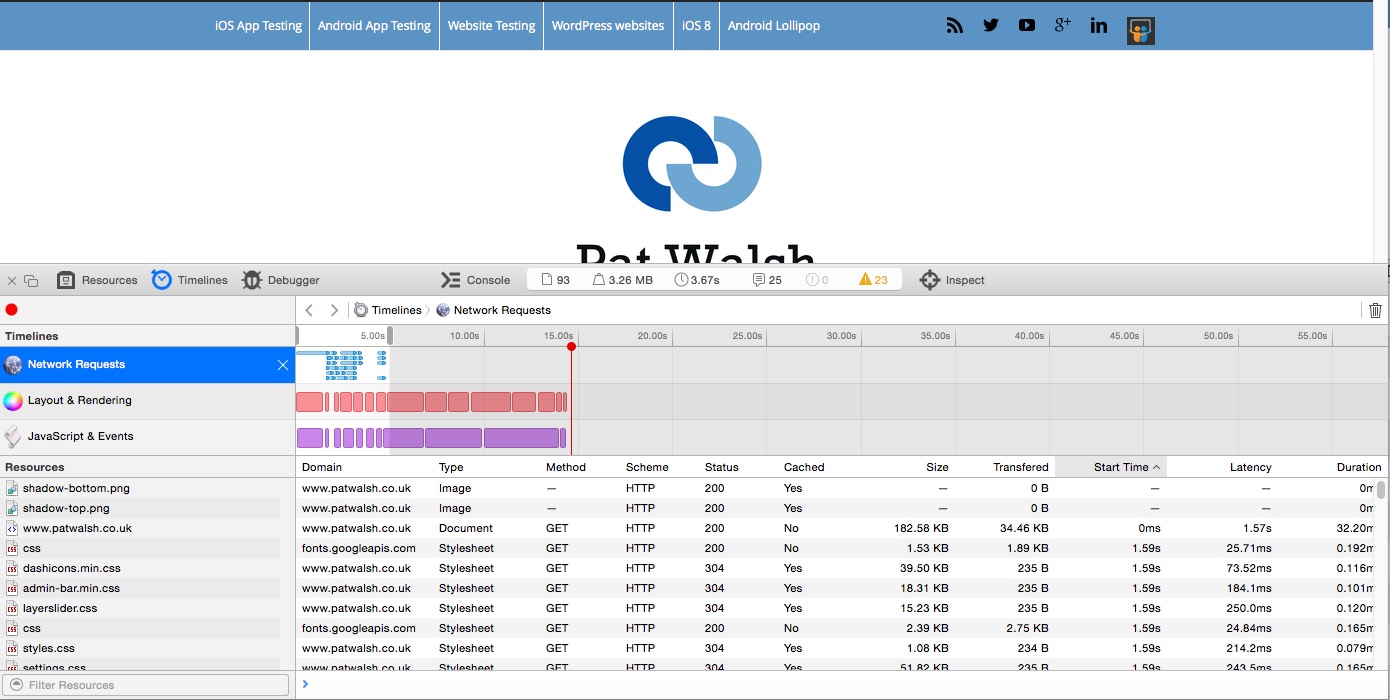Viewport: 1390px width, 700px height.
Task: Reverse sort on Start Time column
Action: click(x=1110, y=467)
